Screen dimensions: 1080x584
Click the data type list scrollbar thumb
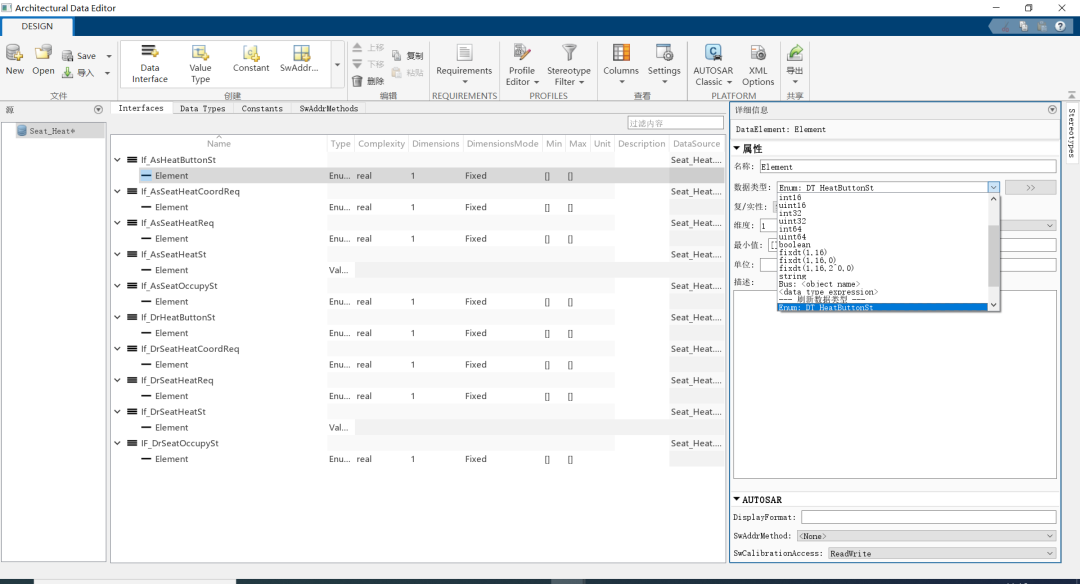pyautogui.click(x=993, y=255)
